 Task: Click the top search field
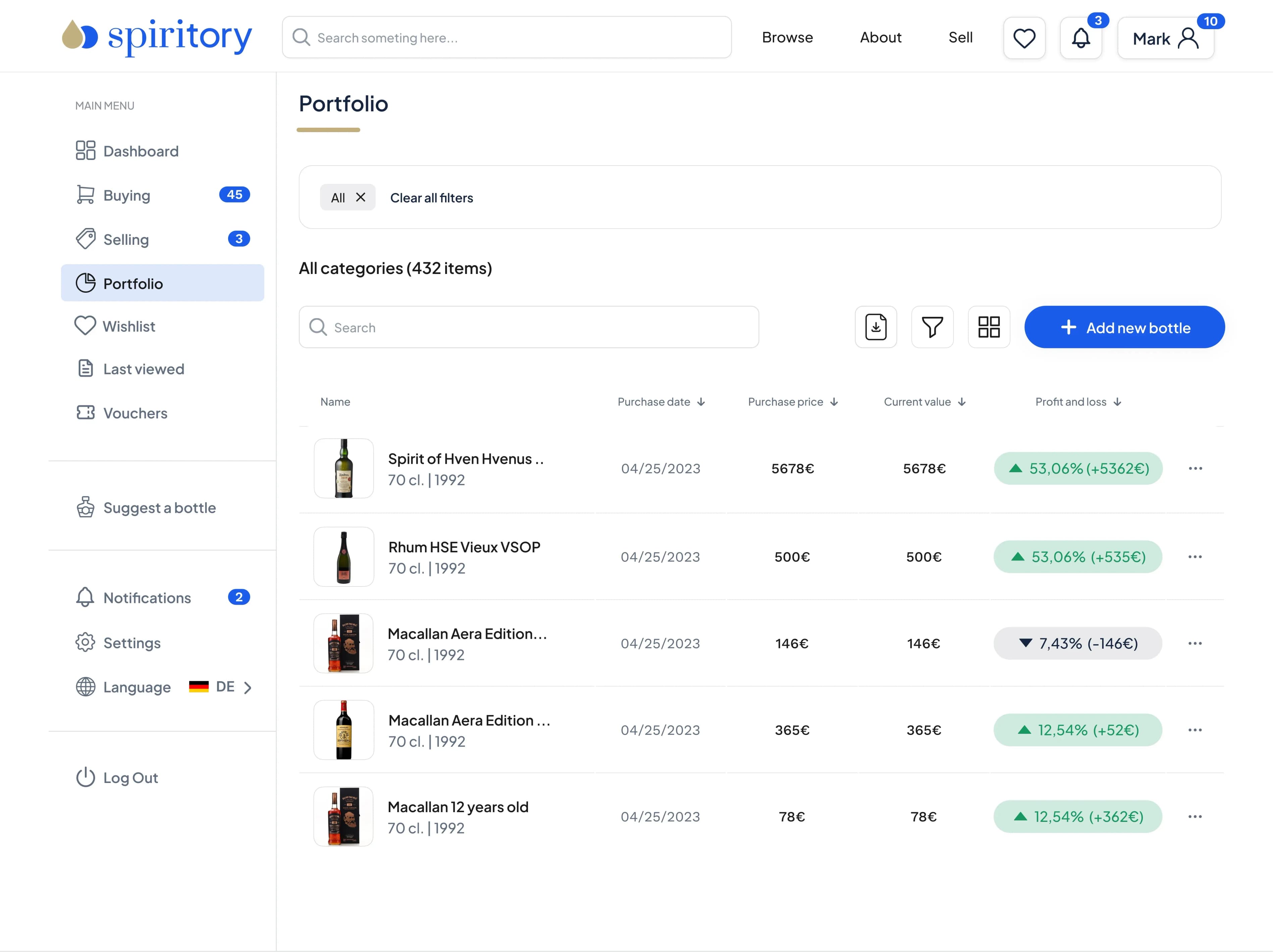[x=506, y=38]
